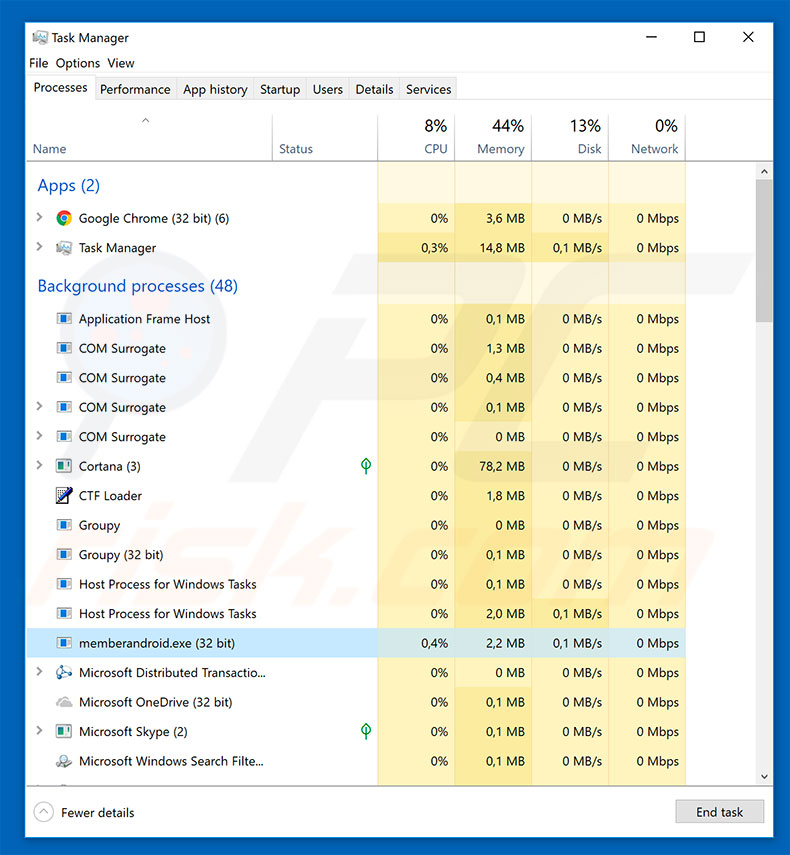Sort by the Disk column header
Screen dimensions: 790x855
570,137
